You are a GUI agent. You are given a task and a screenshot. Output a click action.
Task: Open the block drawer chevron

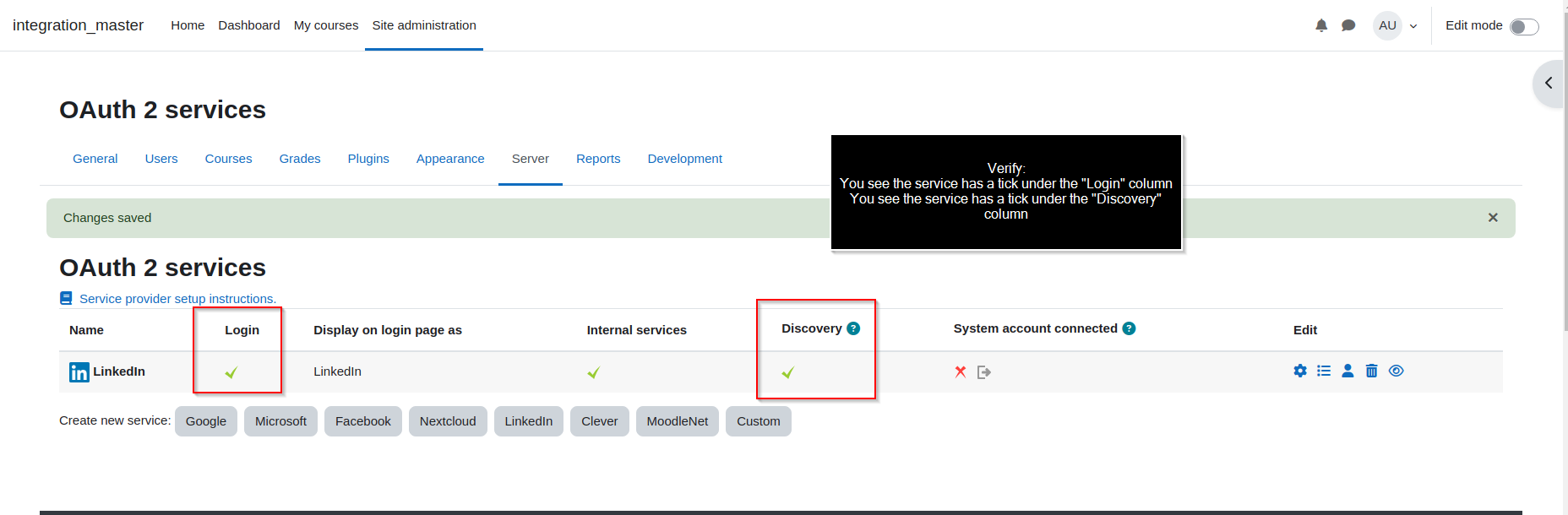pyautogui.click(x=1549, y=83)
